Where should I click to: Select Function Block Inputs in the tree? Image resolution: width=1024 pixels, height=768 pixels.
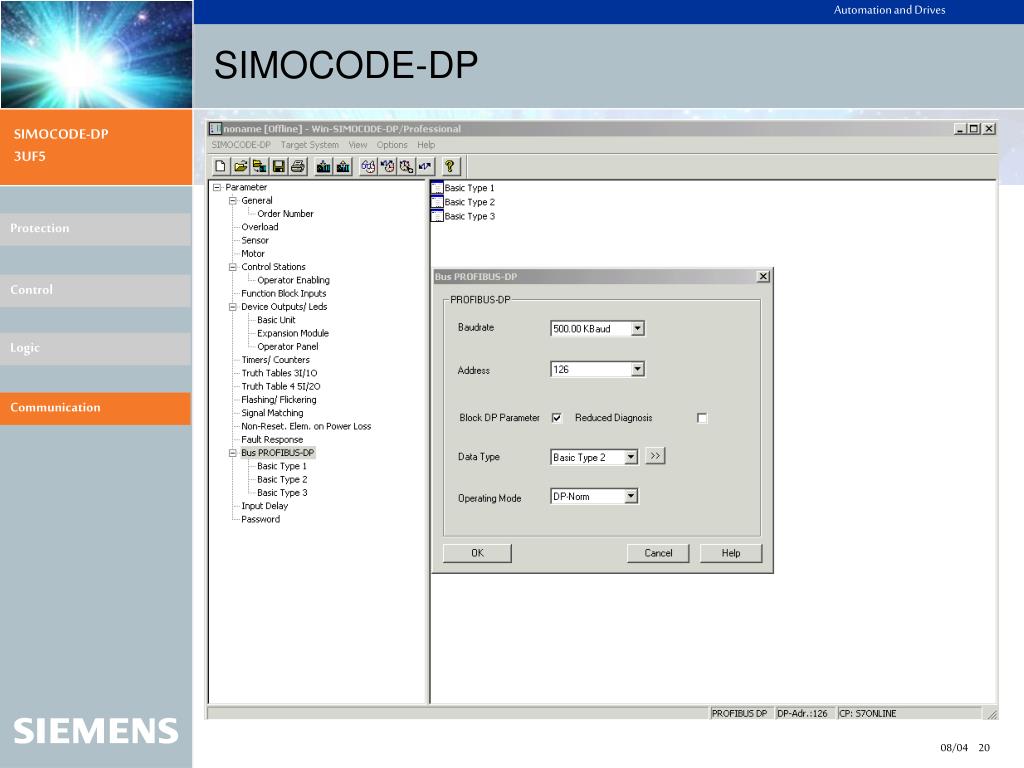pyautogui.click(x=283, y=294)
